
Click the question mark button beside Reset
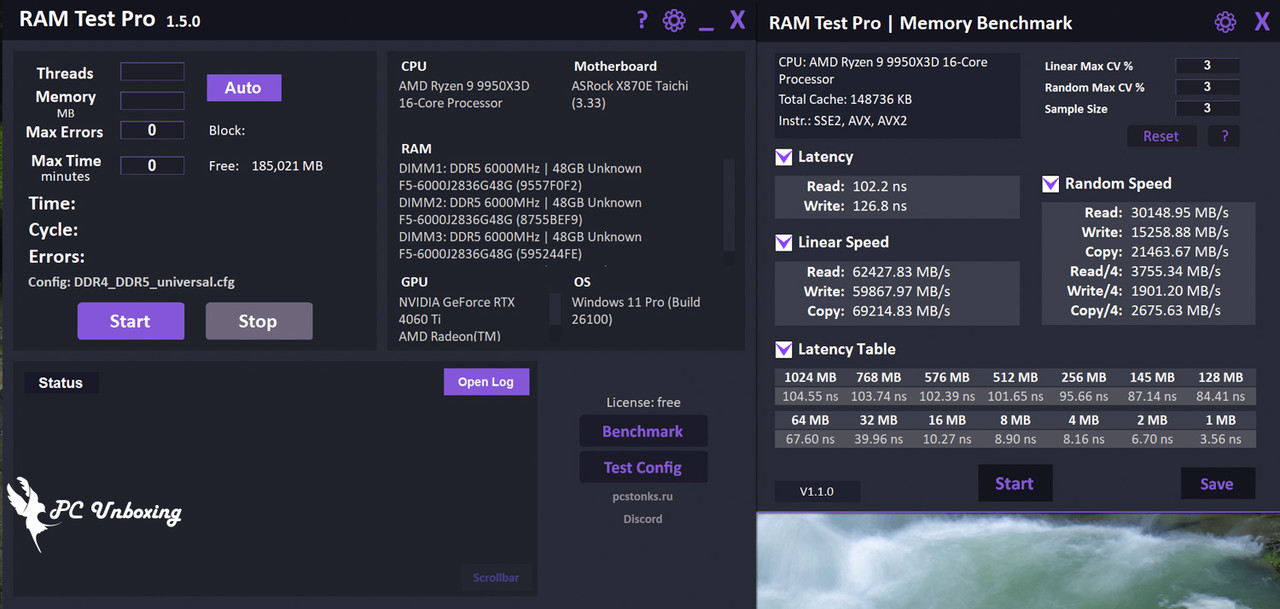[x=1225, y=136]
